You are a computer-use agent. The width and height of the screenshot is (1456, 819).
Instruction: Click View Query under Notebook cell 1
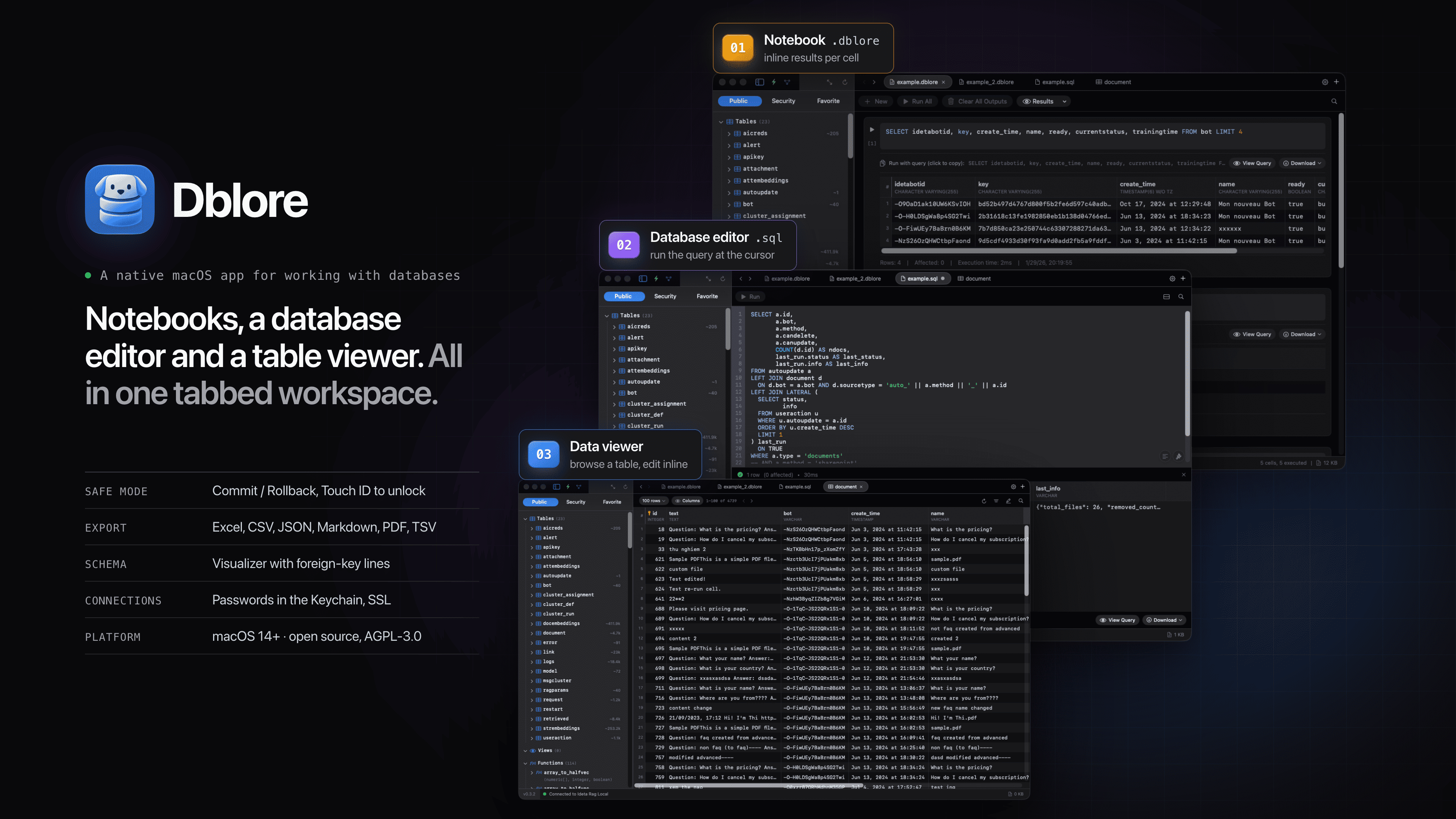pos(1252,163)
